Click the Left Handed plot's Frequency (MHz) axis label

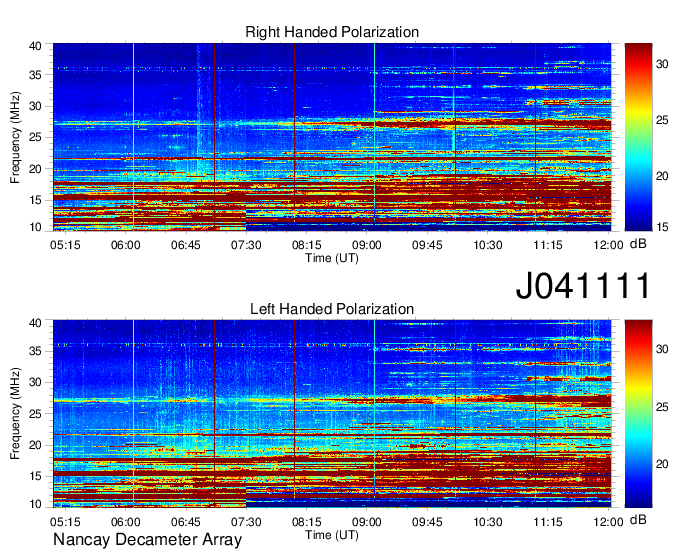click(15, 414)
